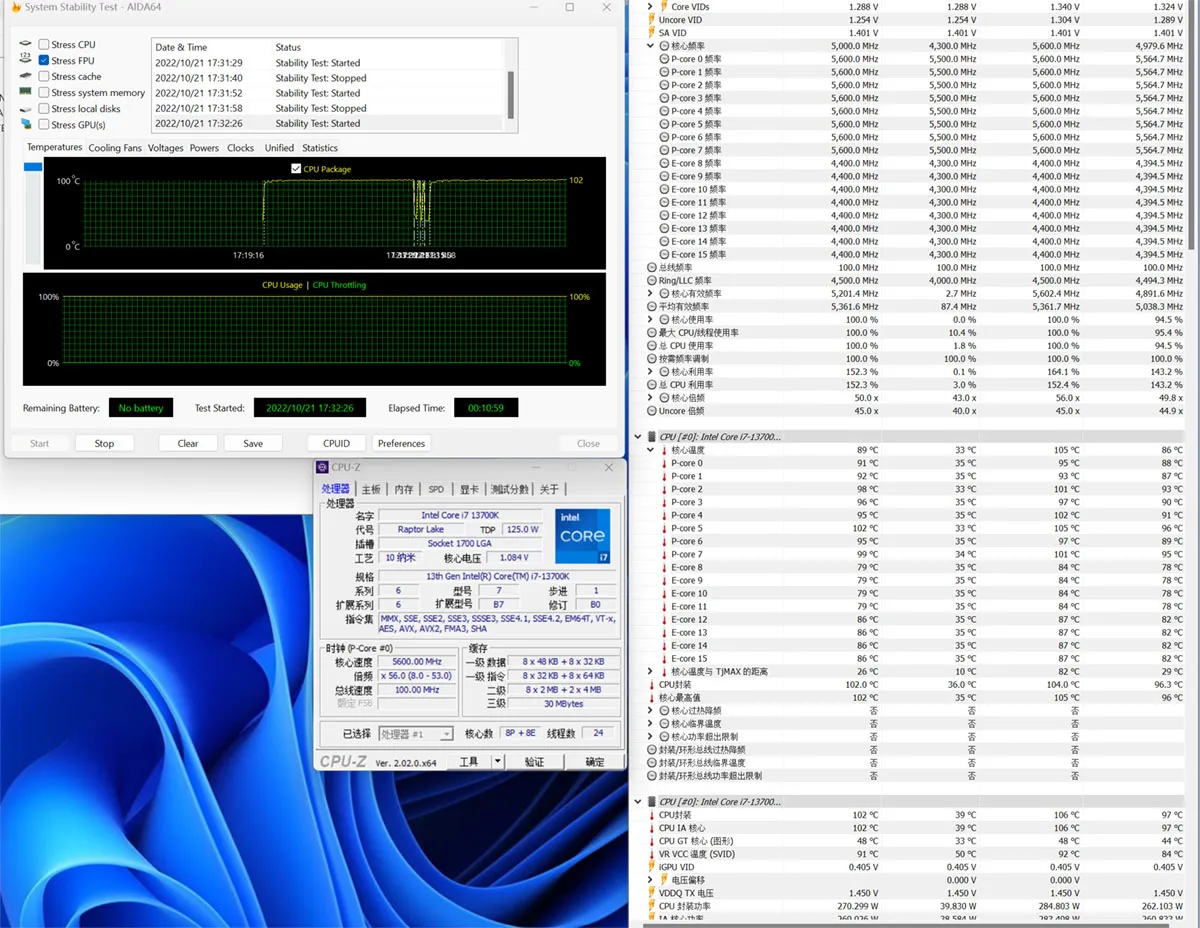Viewport: 1200px width, 928px height.
Task: Select the 17:32:26 Stability Test: Started log row
Action: [x=329, y=123]
